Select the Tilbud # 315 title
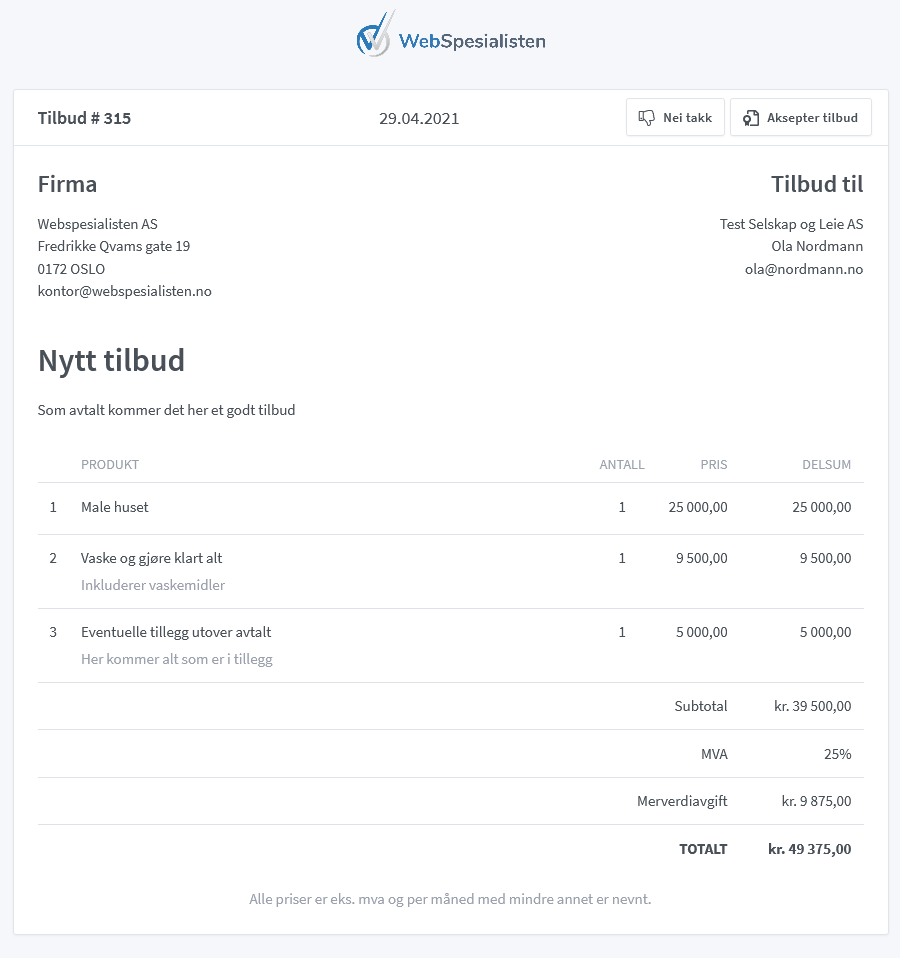 pos(84,118)
